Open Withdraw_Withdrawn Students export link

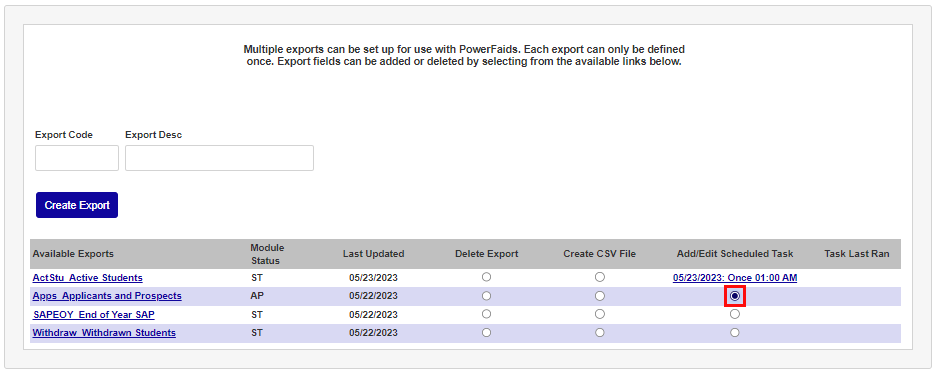104,333
